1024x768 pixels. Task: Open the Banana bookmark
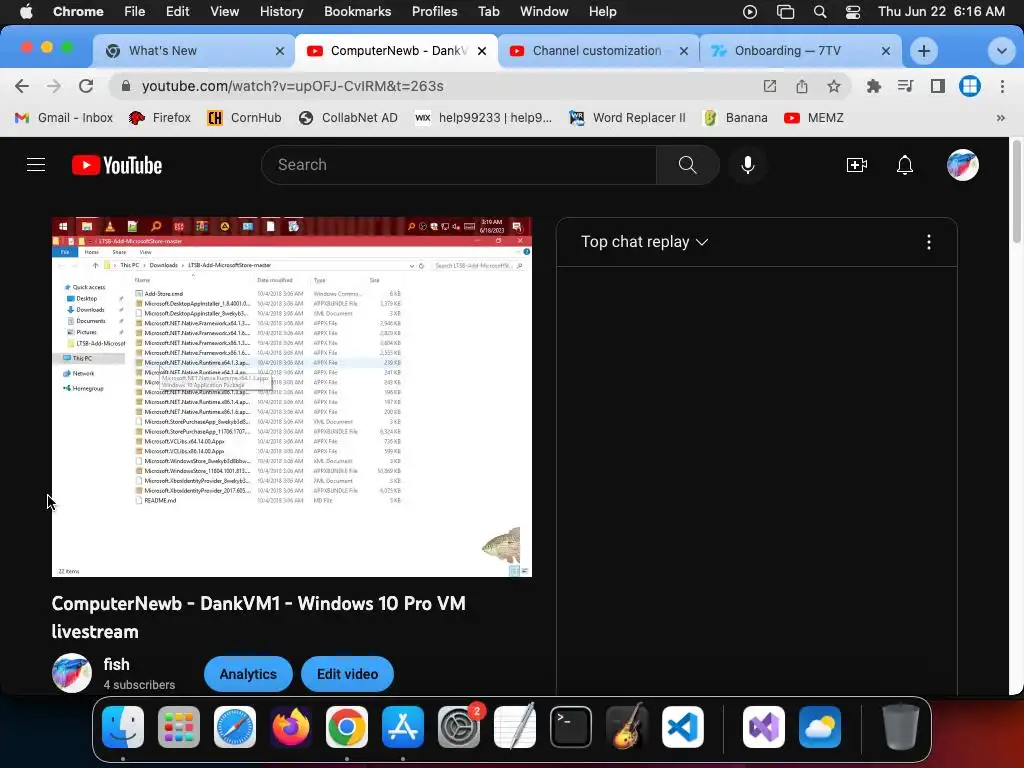tap(735, 118)
